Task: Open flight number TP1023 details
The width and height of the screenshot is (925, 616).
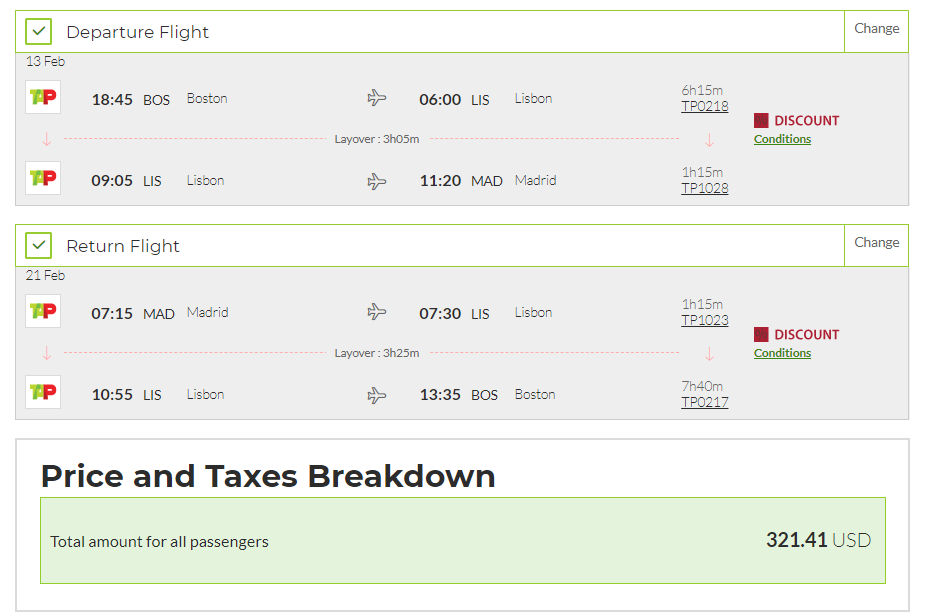Action: [x=704, y=320]
